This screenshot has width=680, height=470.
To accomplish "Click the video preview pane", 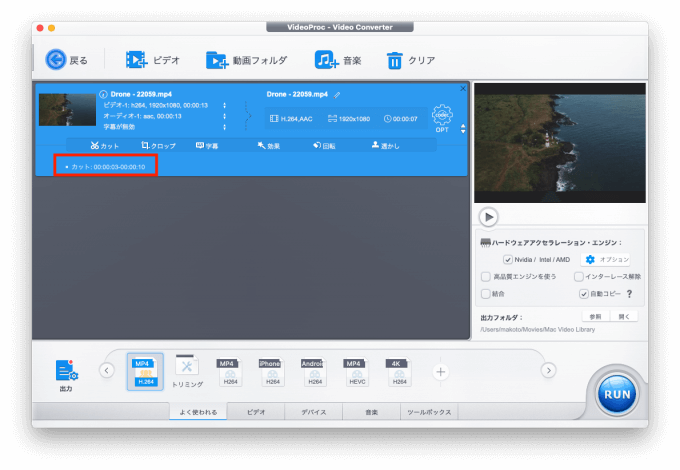I will coord(560,143).
